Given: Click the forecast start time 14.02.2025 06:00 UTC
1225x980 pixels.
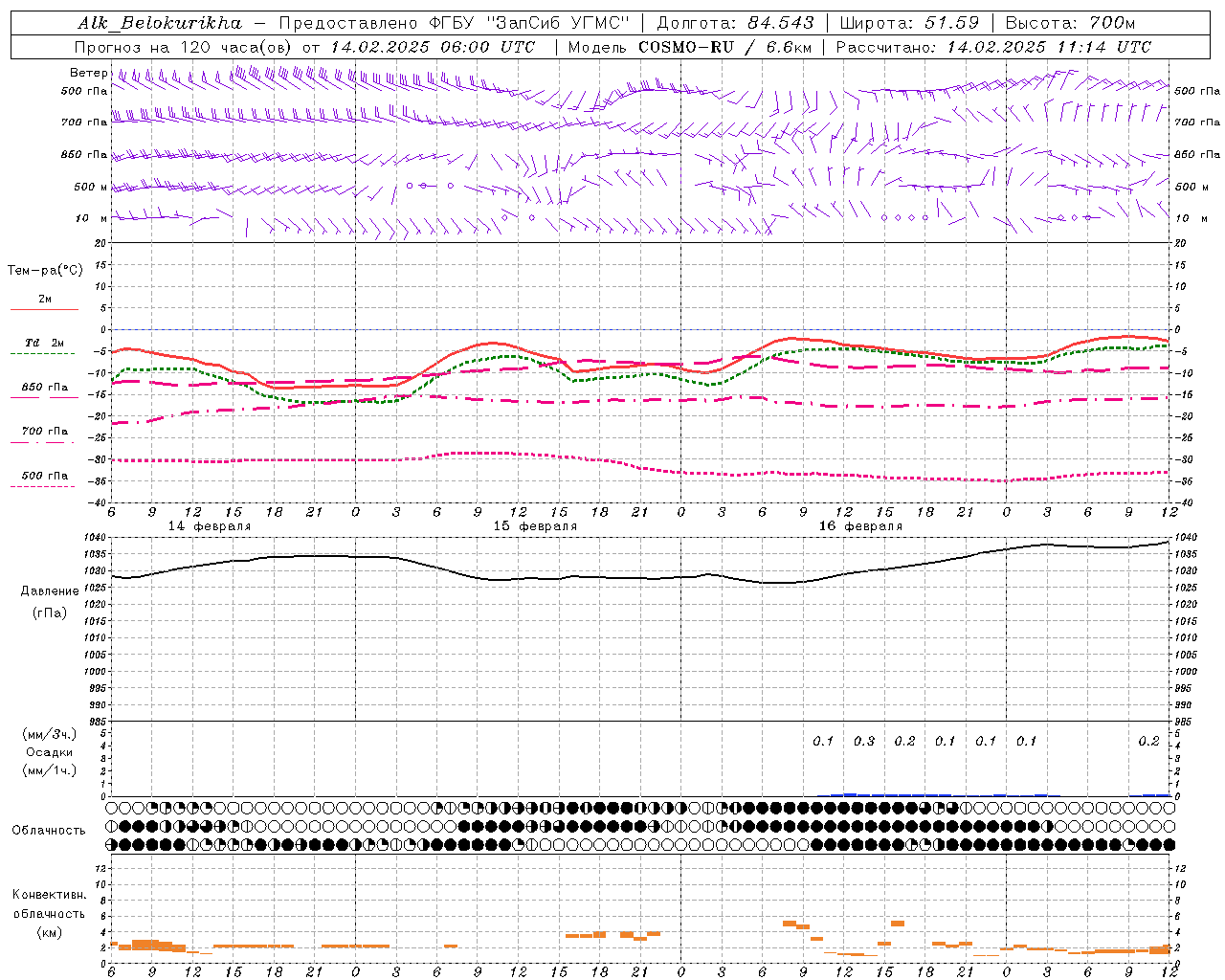Looking at the screenshot, I should (433, 46).
